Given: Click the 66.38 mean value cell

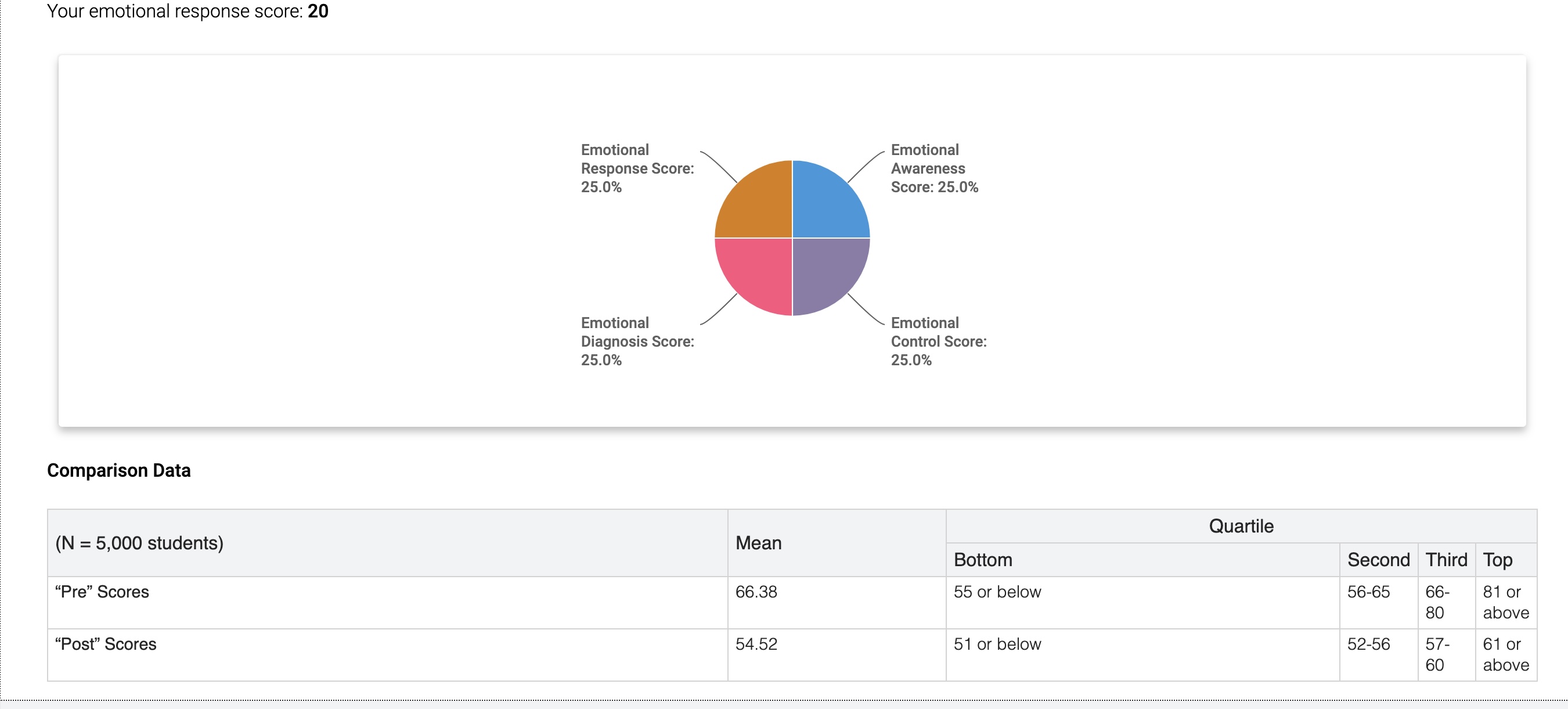Looking at the screenshot, I should pyautogui.click(x=756, y=592).
